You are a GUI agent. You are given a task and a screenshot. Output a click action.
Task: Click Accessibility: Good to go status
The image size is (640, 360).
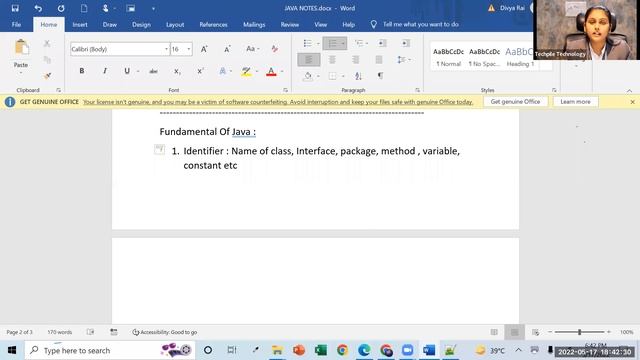(164, 332)
